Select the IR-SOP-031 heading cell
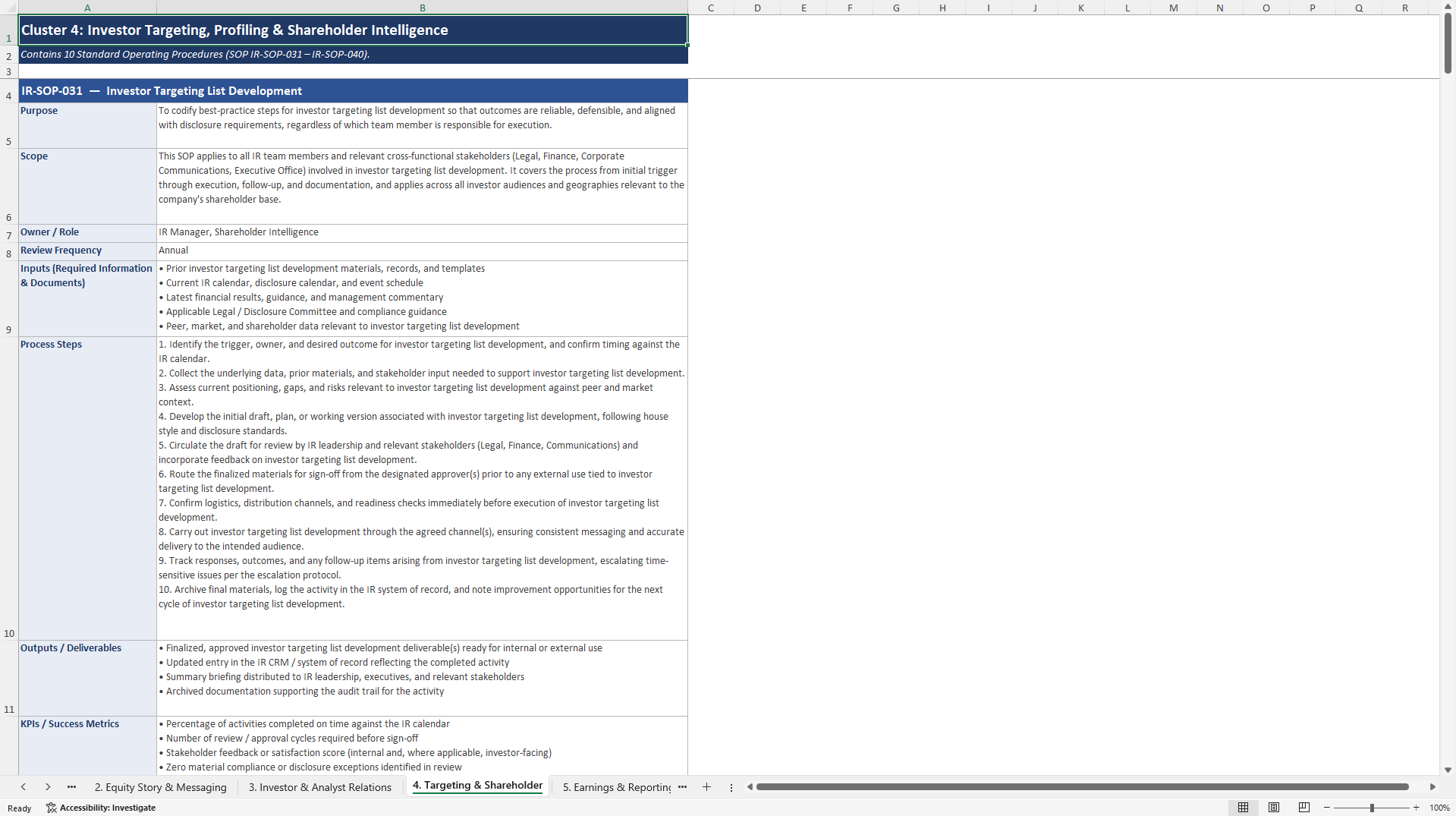The width and height of the screenshot is (1456, 816). (353, 91)
